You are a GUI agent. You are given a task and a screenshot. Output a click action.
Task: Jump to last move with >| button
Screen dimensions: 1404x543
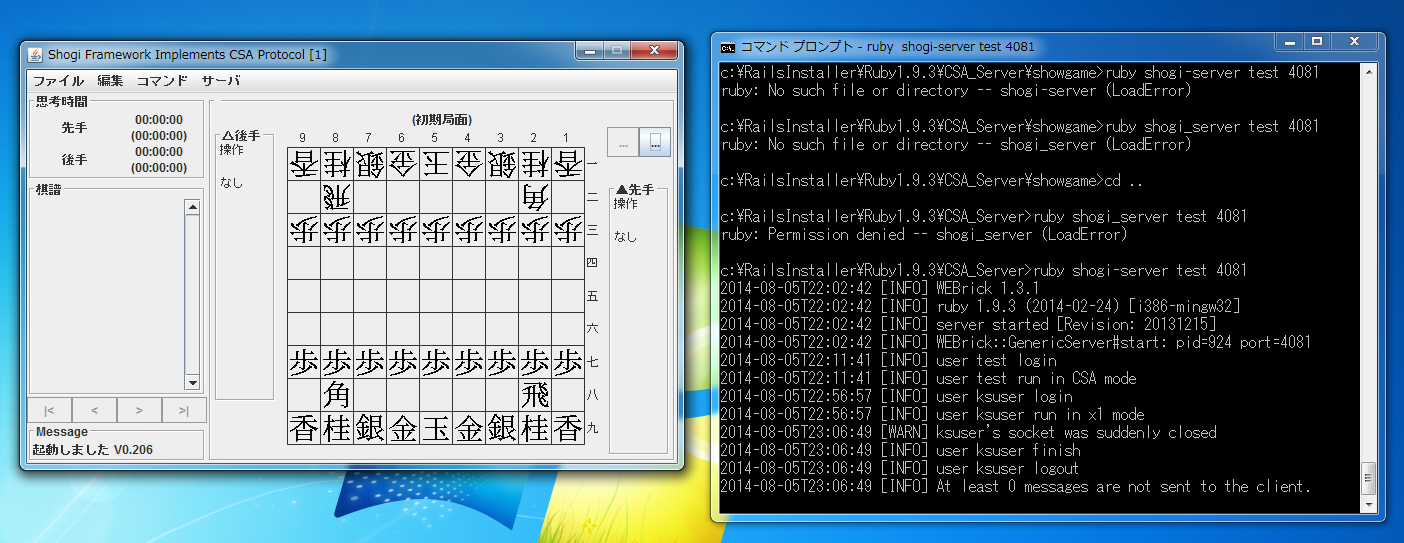coord(184,409)
